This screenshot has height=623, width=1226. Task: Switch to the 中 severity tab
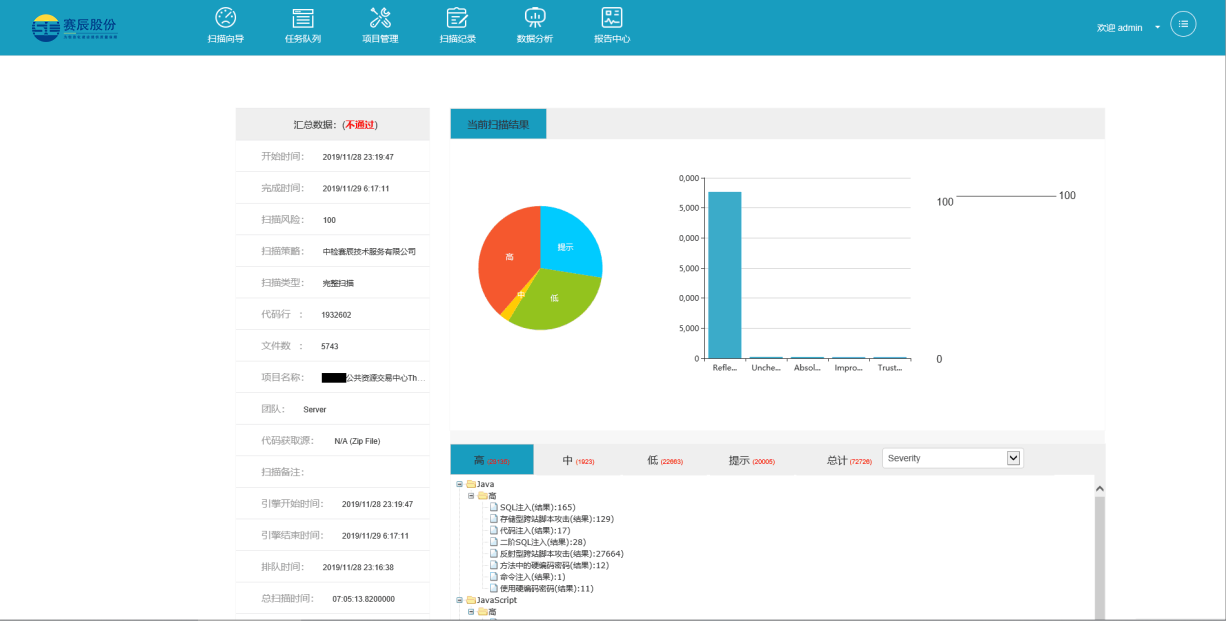click(x=577, y=460)
